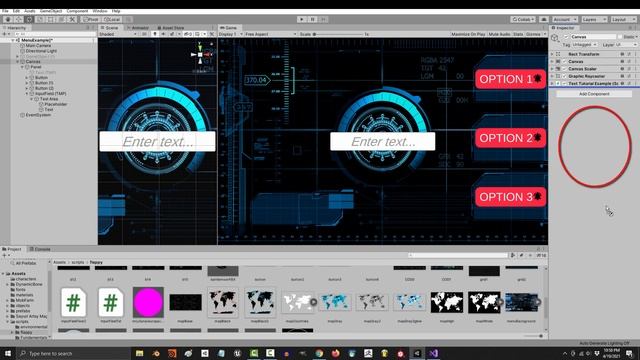
Task: Open the cloud services icon
Action: pyautogui.click(x=543, y=19)
